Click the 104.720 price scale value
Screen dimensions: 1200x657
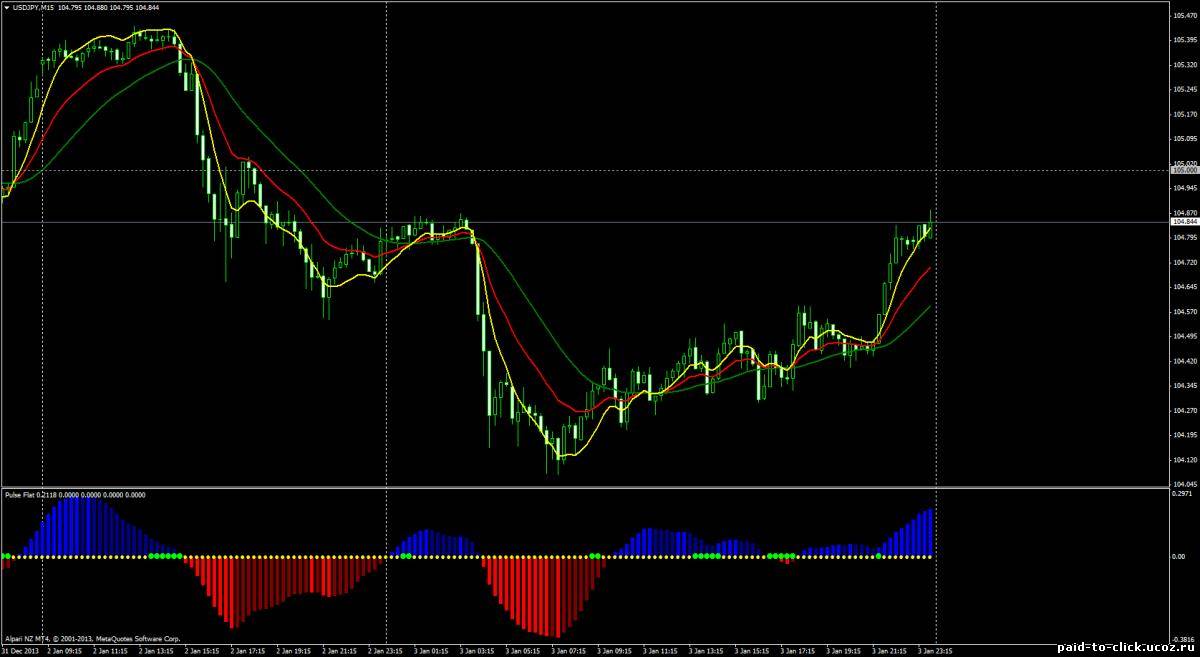[1184, 262]
